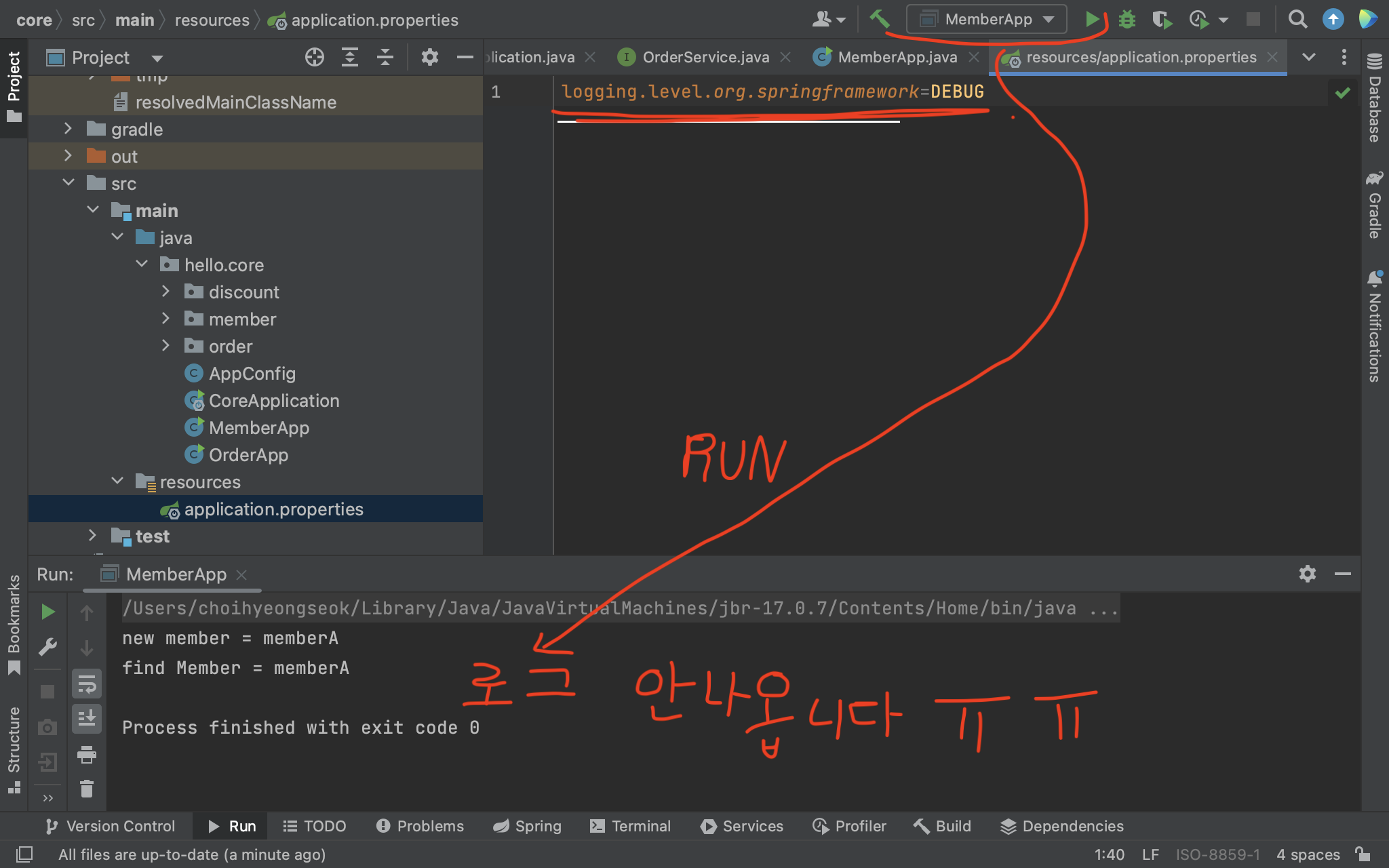The width and height of the screenshot is (1389, 868).
Task: Click the resources breadcrumb in navigation bar
Action: (212, 20)
